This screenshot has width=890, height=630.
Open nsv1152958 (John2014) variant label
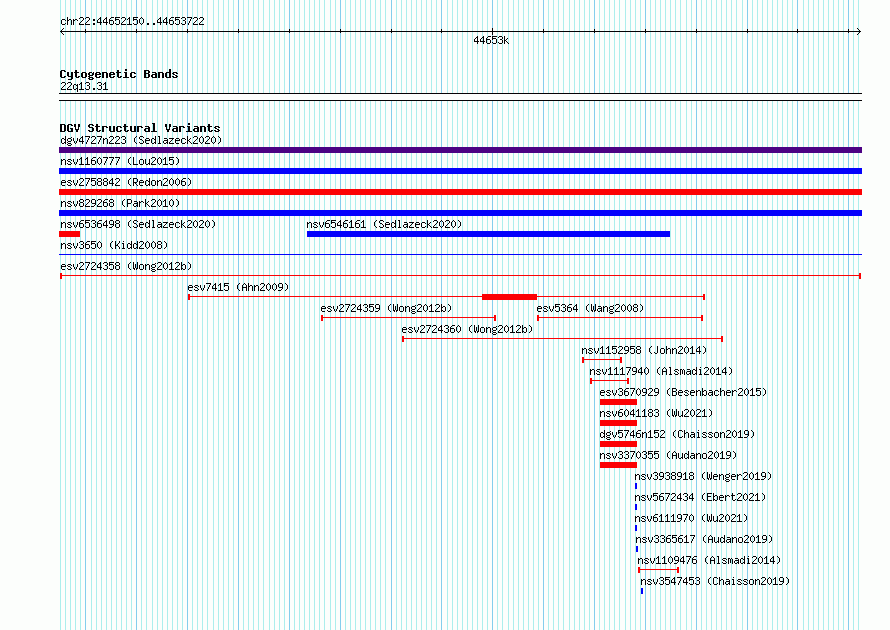(x=644, y=350)
